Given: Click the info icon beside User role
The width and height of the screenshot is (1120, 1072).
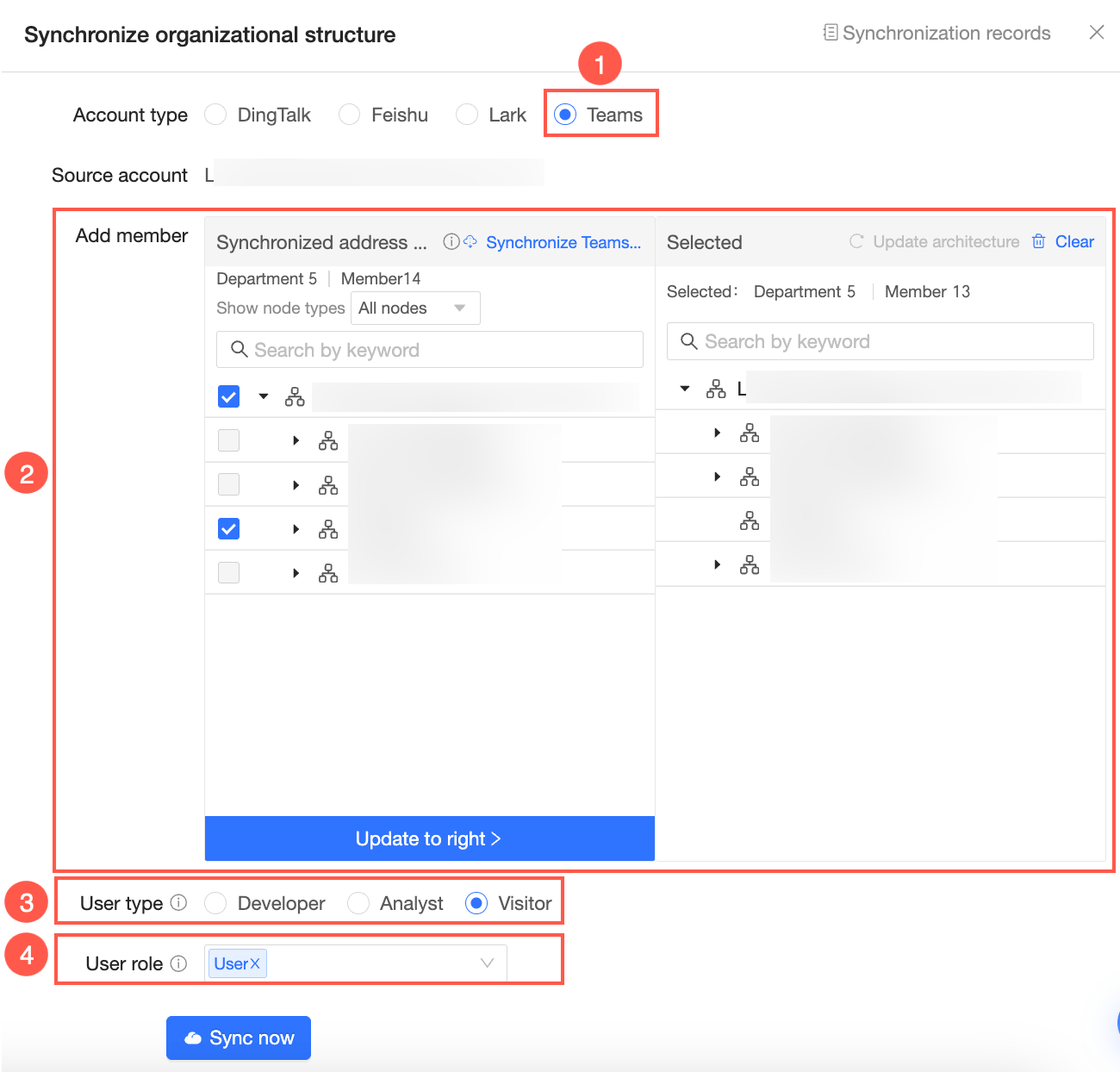Looking at the screenshot, I should pyautogui.click(x=178, y=963).
